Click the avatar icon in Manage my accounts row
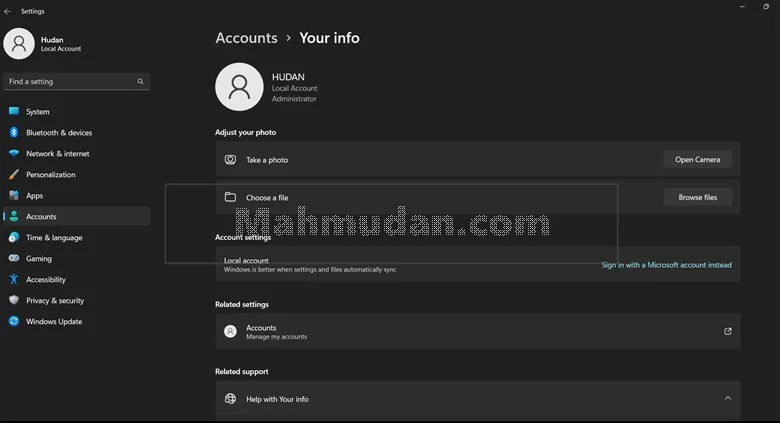780x423 pixels. point(230,331)
